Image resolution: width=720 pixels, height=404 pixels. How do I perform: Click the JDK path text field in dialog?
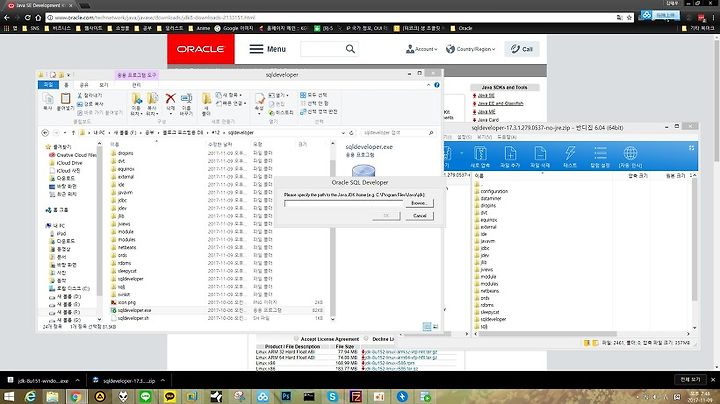click(x=343, y=203)
